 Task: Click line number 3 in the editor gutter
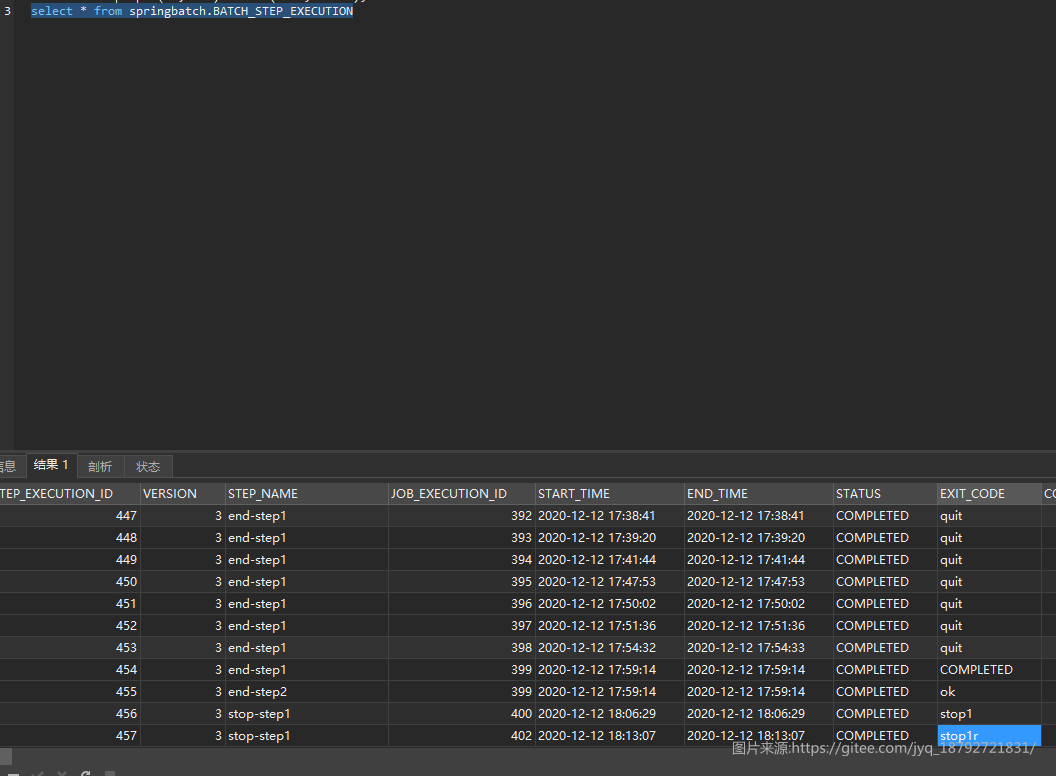7,11
